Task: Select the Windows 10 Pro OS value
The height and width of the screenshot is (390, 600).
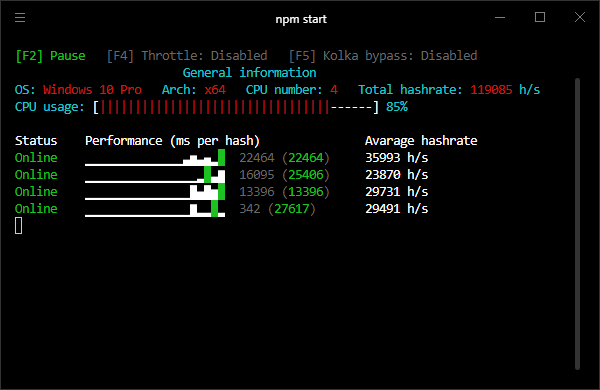Action: point(92,90)
